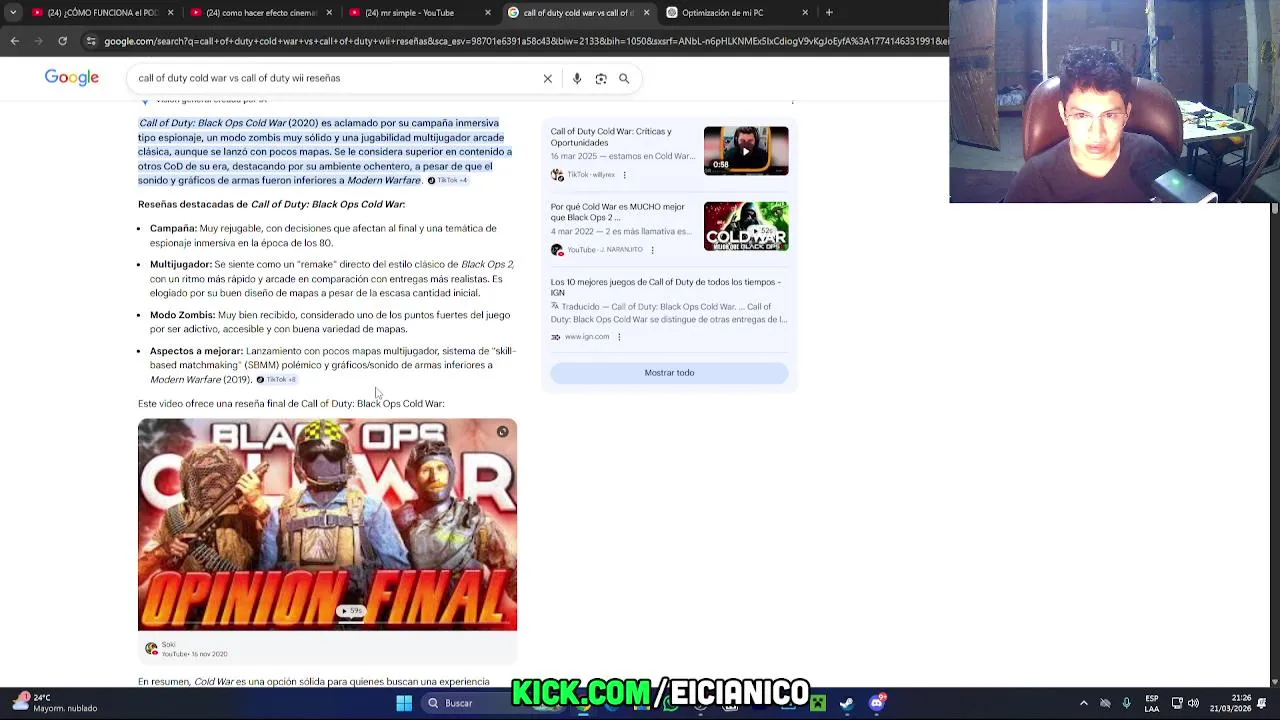This screenshot has height=720, width=1280.
Task: Open the tab search dropdown
Action: pos(13,12)
